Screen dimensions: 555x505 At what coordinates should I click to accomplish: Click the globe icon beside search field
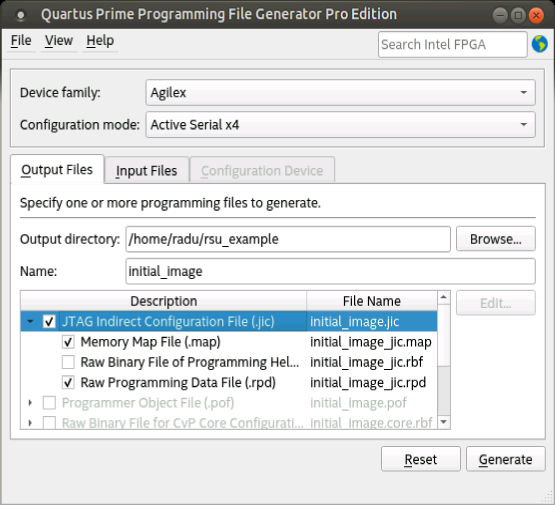tap(539, 44)
